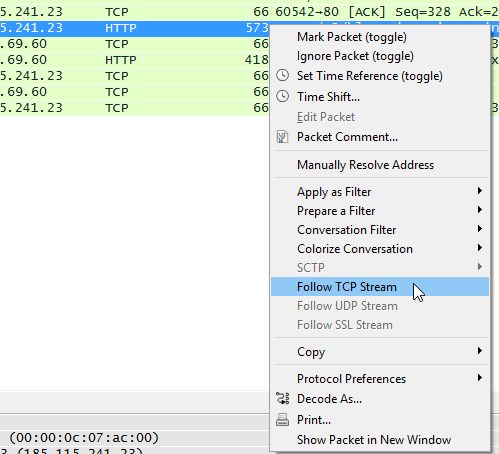The image size is (499, 454).
Task: Open the Time Shift dialog entry
Action: tap(328, 97)
